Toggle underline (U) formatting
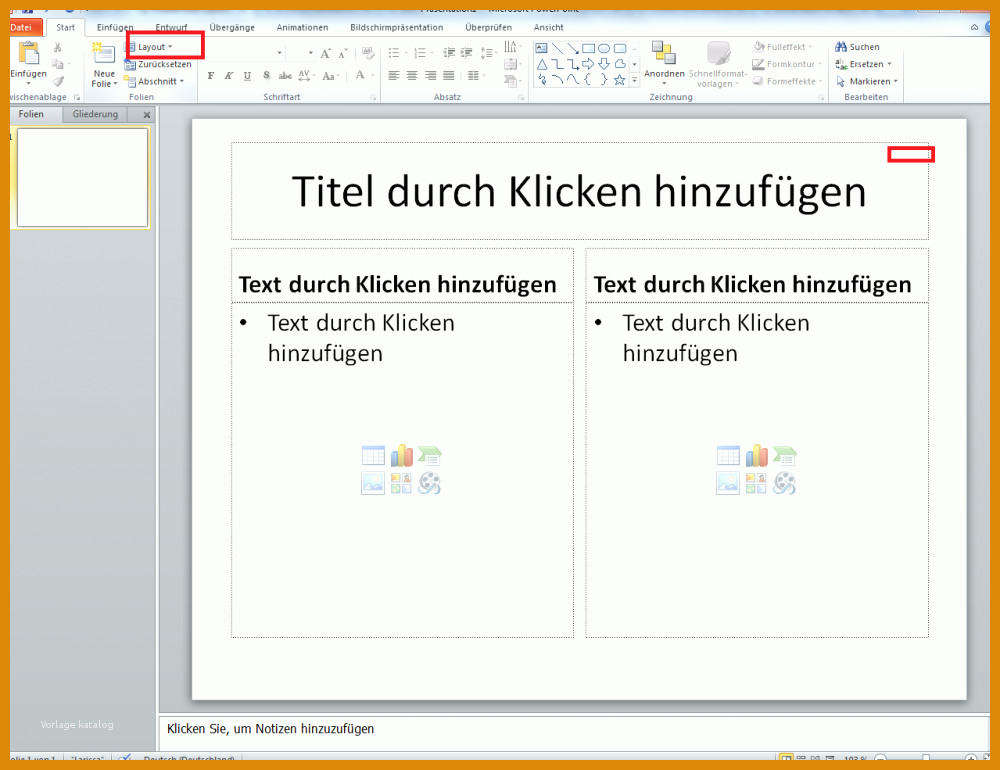 (247, 76)
